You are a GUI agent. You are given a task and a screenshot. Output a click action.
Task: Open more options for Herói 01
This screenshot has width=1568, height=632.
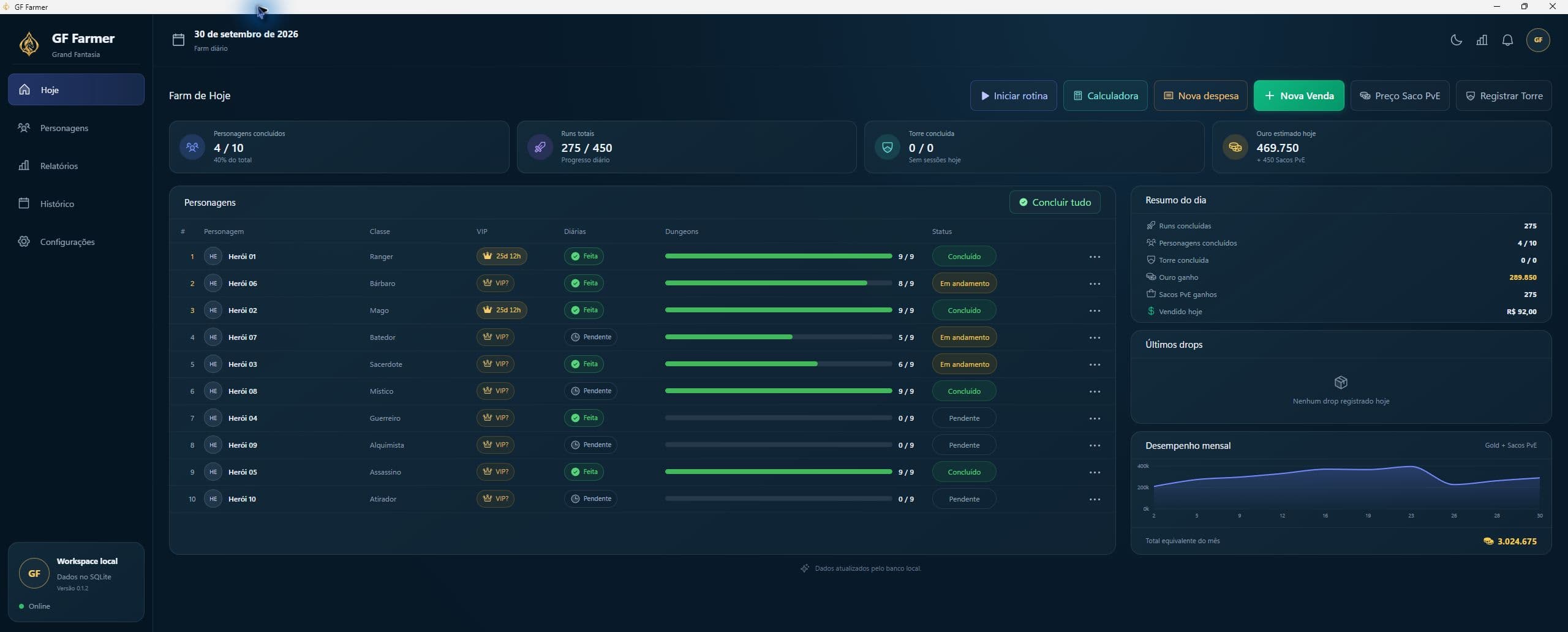pyautogui.click(x=1095, y=257)
